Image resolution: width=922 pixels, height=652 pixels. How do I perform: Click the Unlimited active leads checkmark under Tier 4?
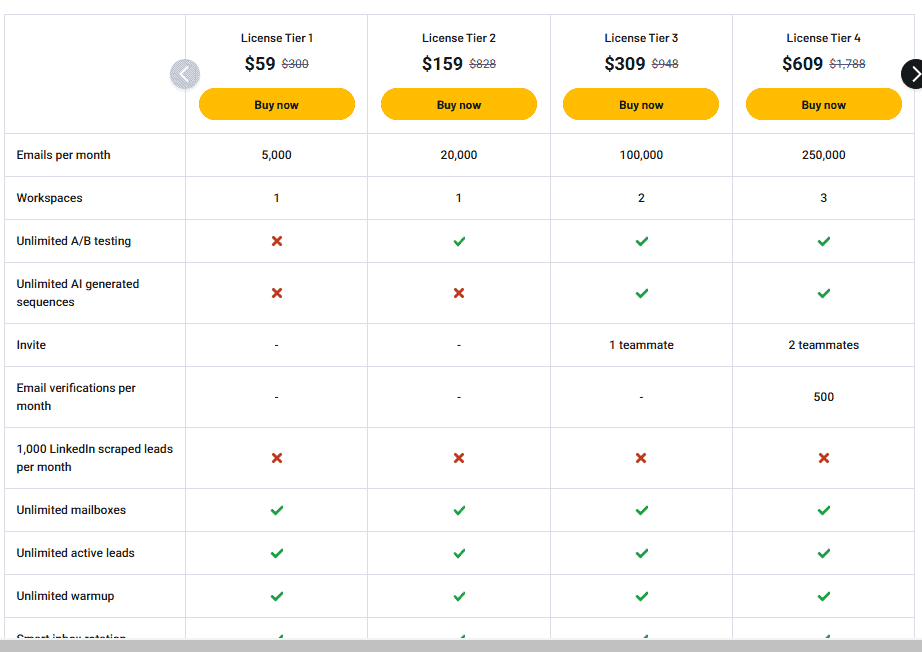(823, 553)
